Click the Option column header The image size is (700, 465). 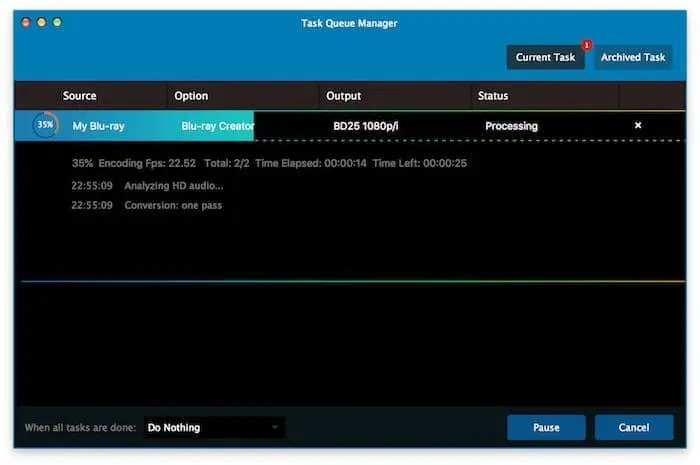(x=191, y=96)
